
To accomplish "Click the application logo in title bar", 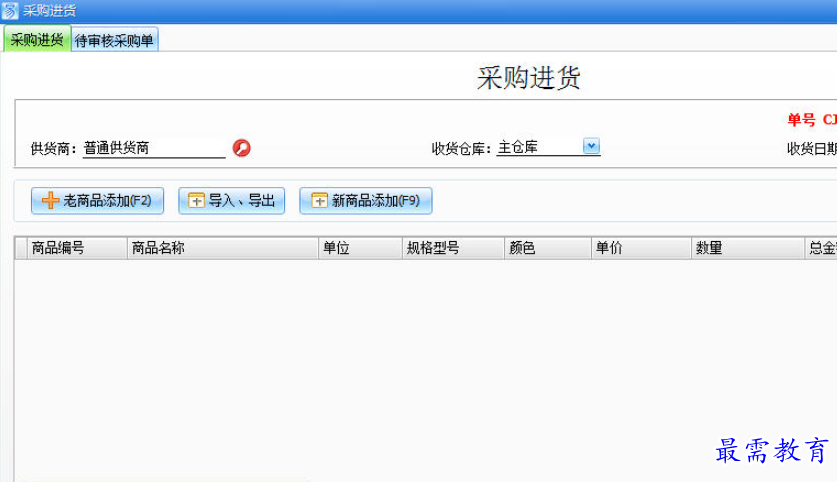I will [x=10, y=11].
